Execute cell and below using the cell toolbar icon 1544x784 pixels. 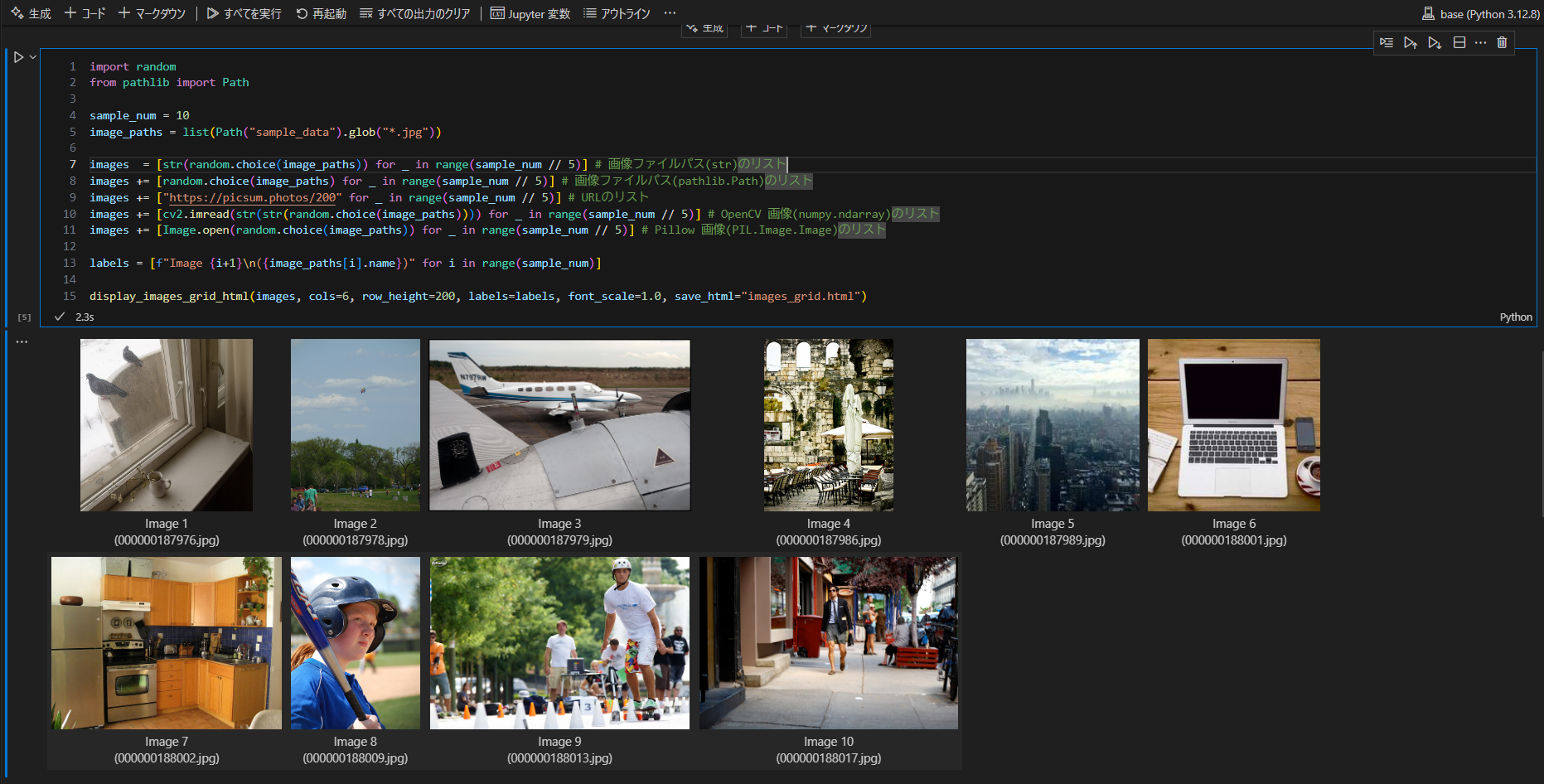click(x=1435, y=42)
